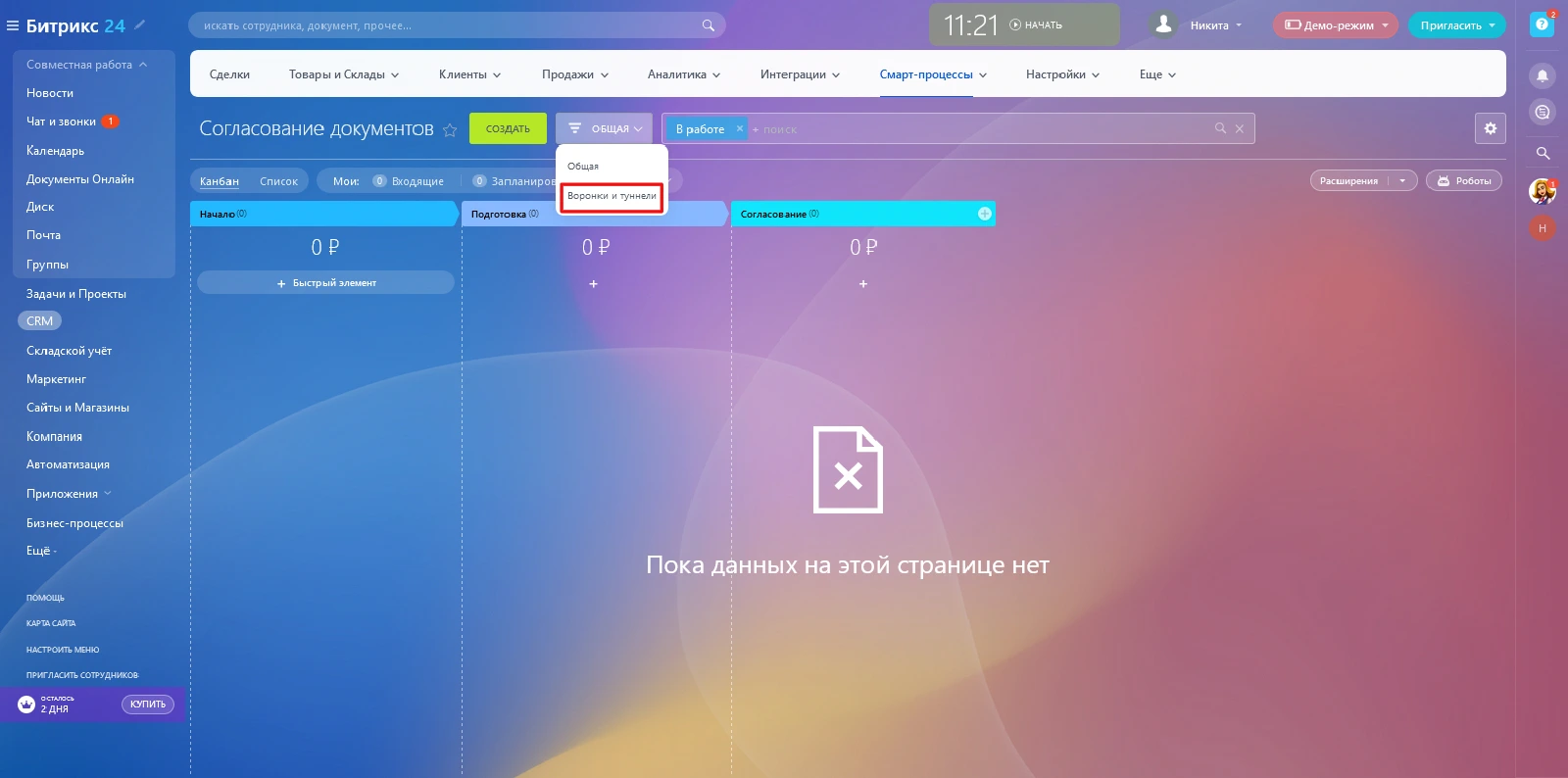Start the workday with Начать
The image size is (1568, 778).
[1037, 25]
